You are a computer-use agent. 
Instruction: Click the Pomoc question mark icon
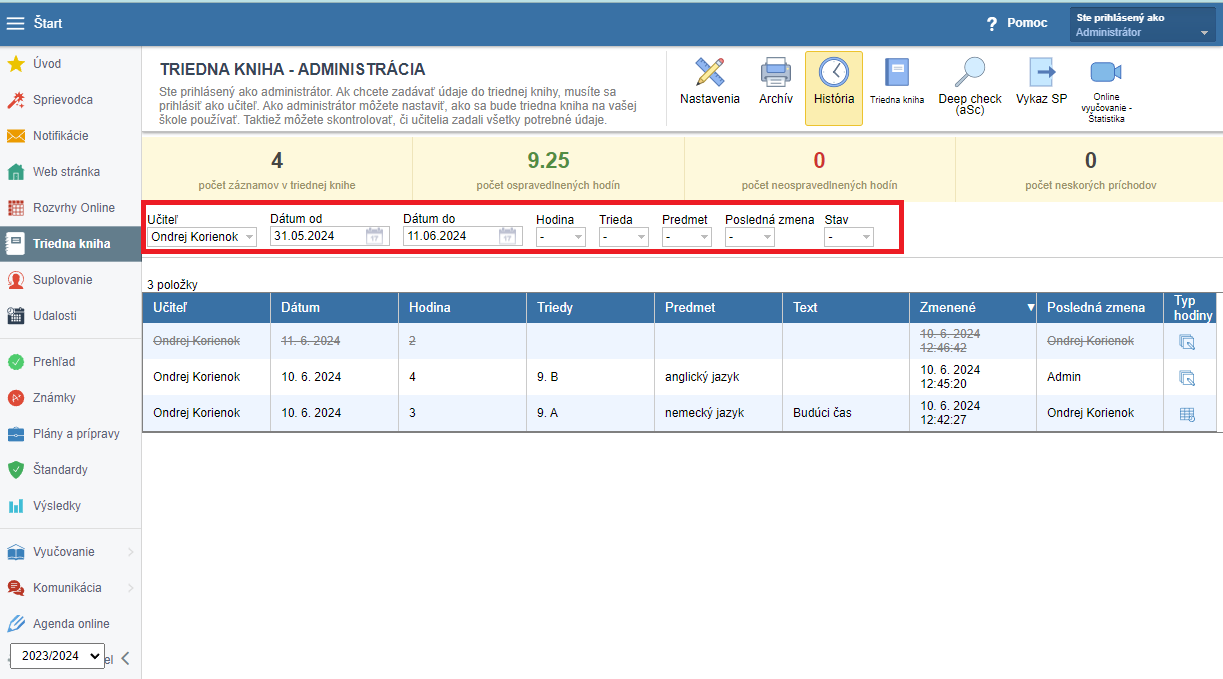992,23
